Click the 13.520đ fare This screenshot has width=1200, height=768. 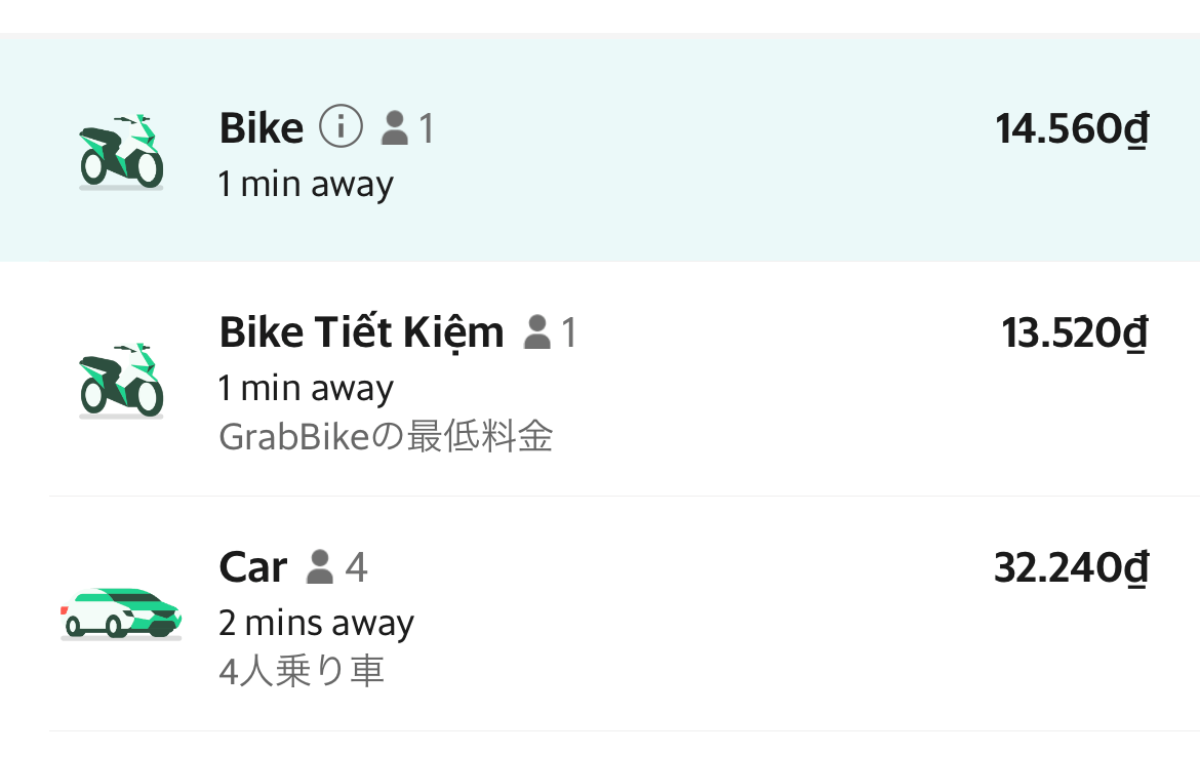(x=1074, y=333)
